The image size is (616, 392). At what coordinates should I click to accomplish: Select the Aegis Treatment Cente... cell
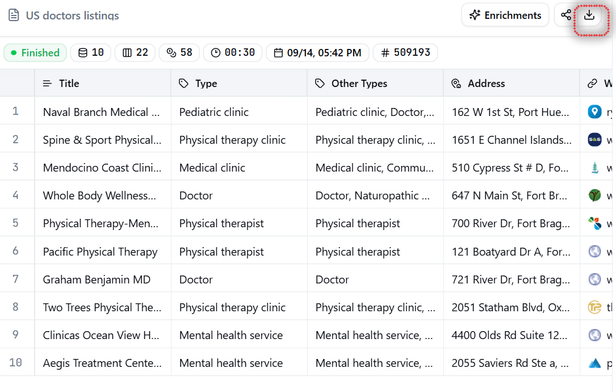pos(103,363)
